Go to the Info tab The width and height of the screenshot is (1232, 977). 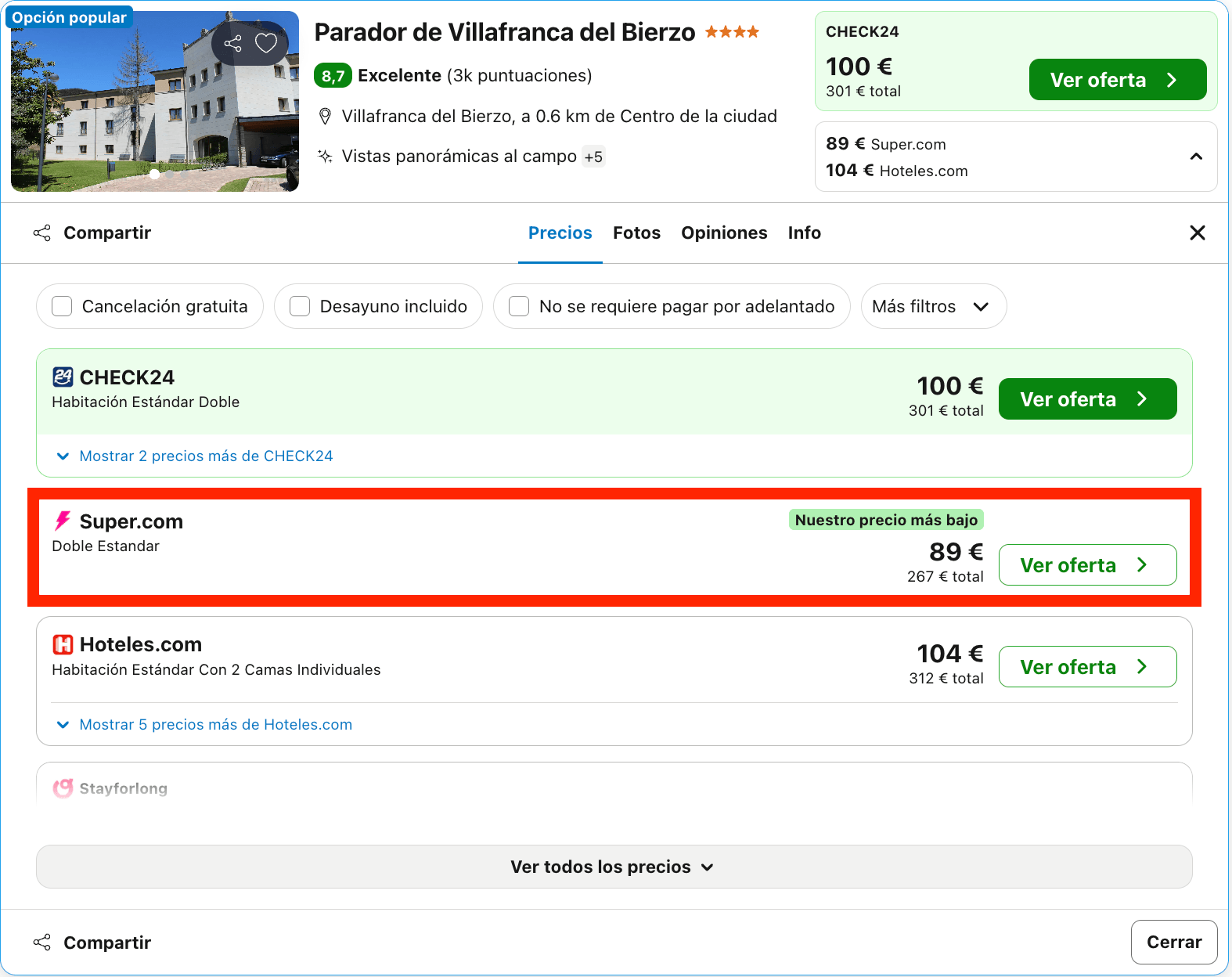point(804,233)
